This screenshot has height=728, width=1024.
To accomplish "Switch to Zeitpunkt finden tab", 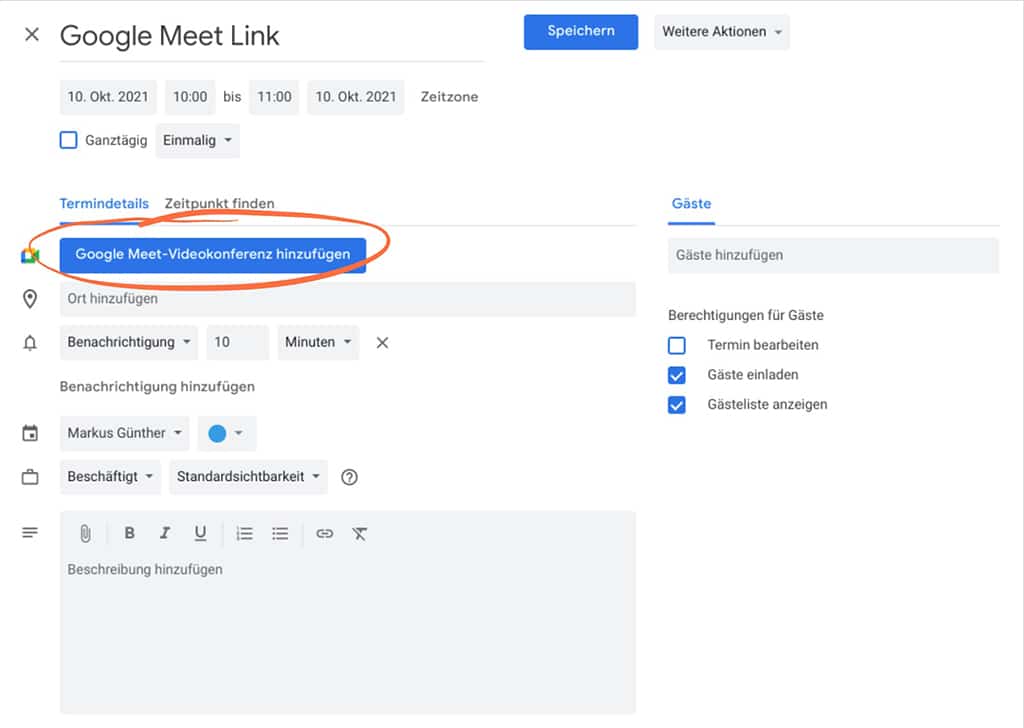I will (219, 204).
